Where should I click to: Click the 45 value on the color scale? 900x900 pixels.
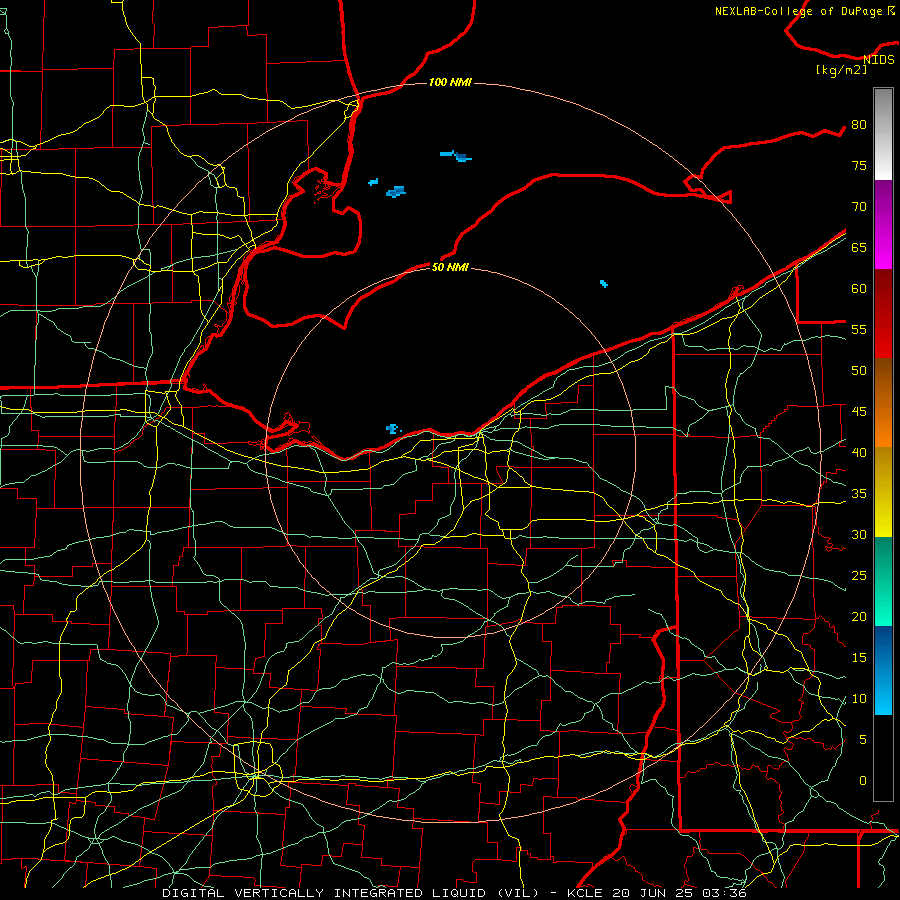859,412
